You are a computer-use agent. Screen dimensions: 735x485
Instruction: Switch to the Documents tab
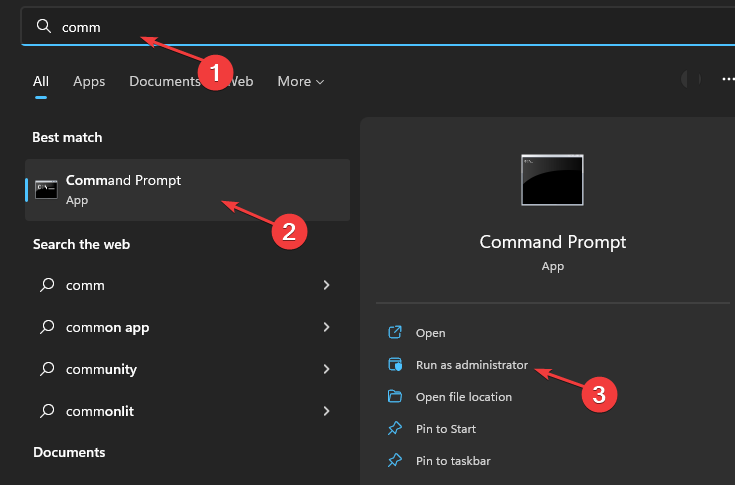(165, 82)
